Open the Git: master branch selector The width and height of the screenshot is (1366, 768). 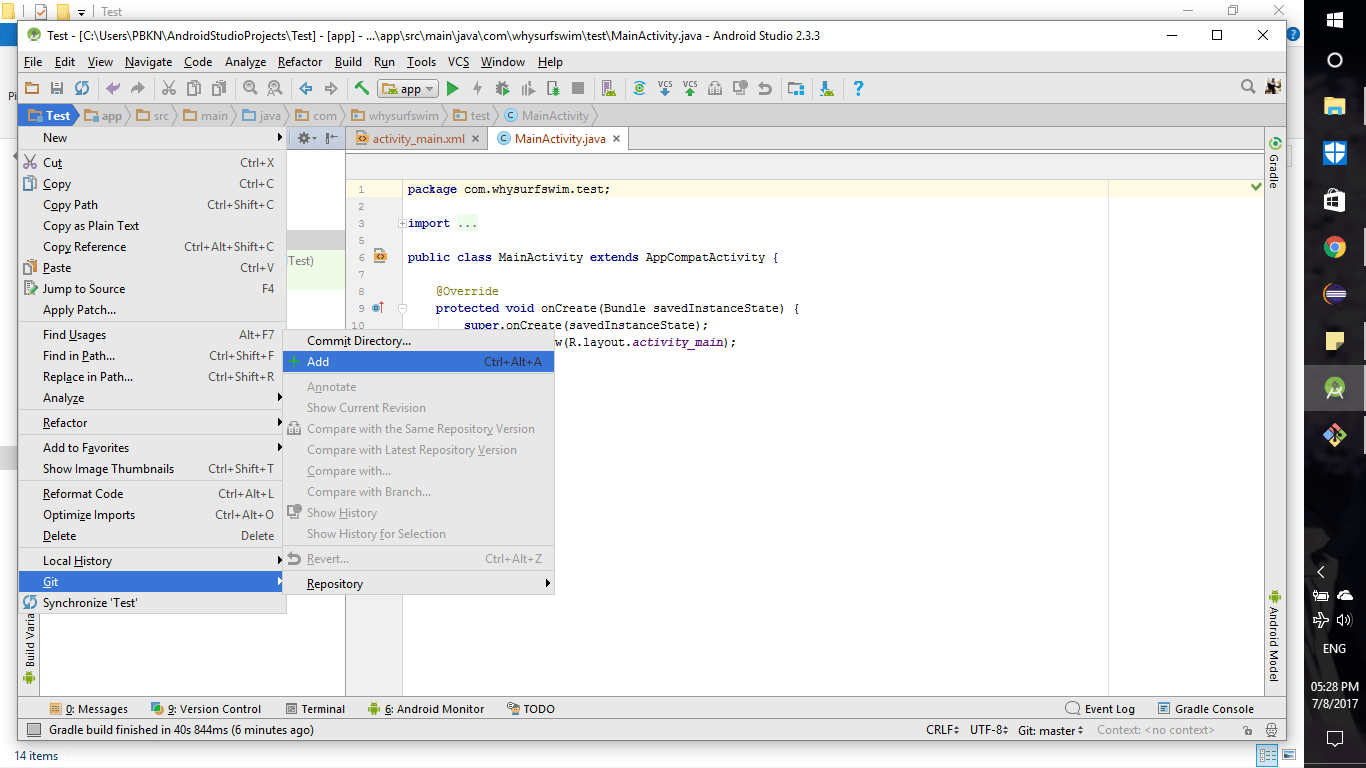click(x=1050, y=730)
